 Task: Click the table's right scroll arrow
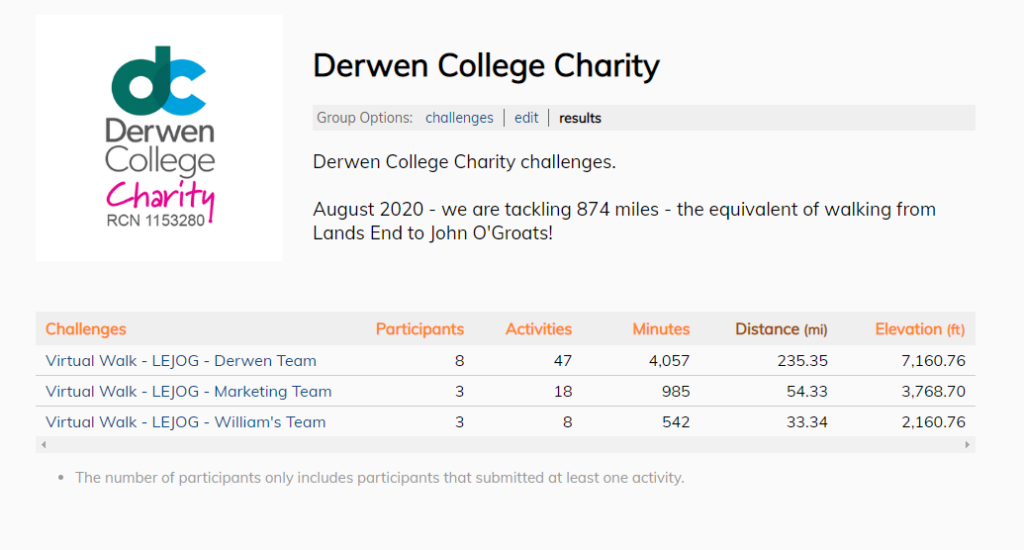(967, 445)
